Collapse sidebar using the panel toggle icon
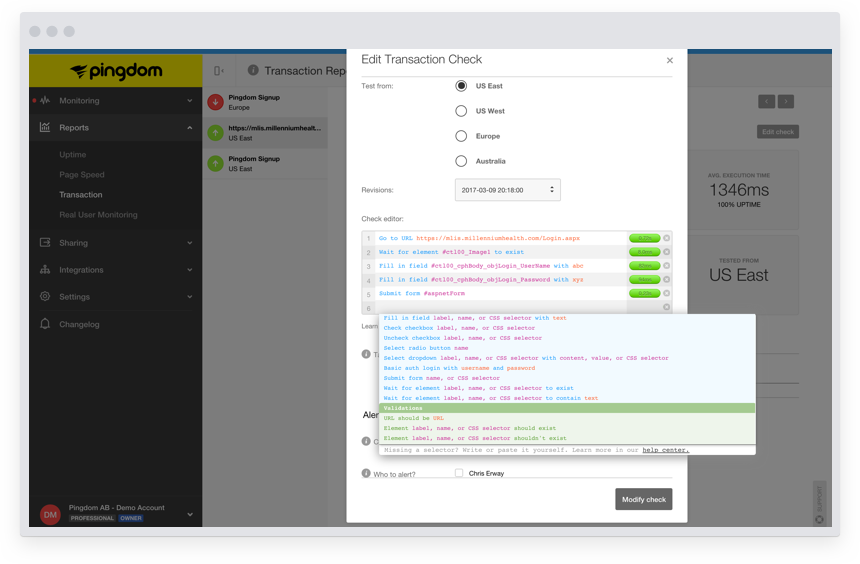 [219, 71]
